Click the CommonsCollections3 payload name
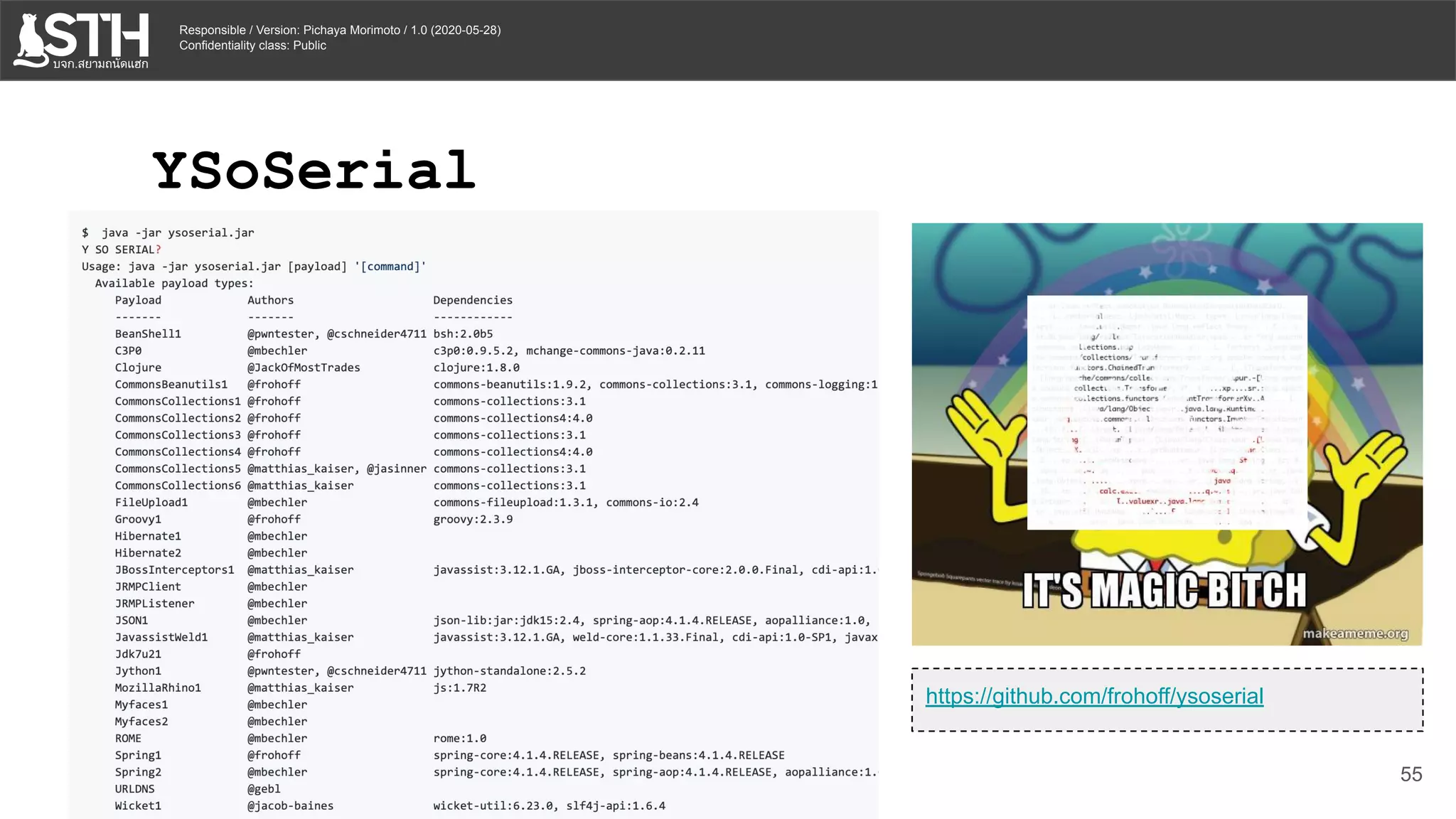The image size is (1456, 819). point(178,435)
